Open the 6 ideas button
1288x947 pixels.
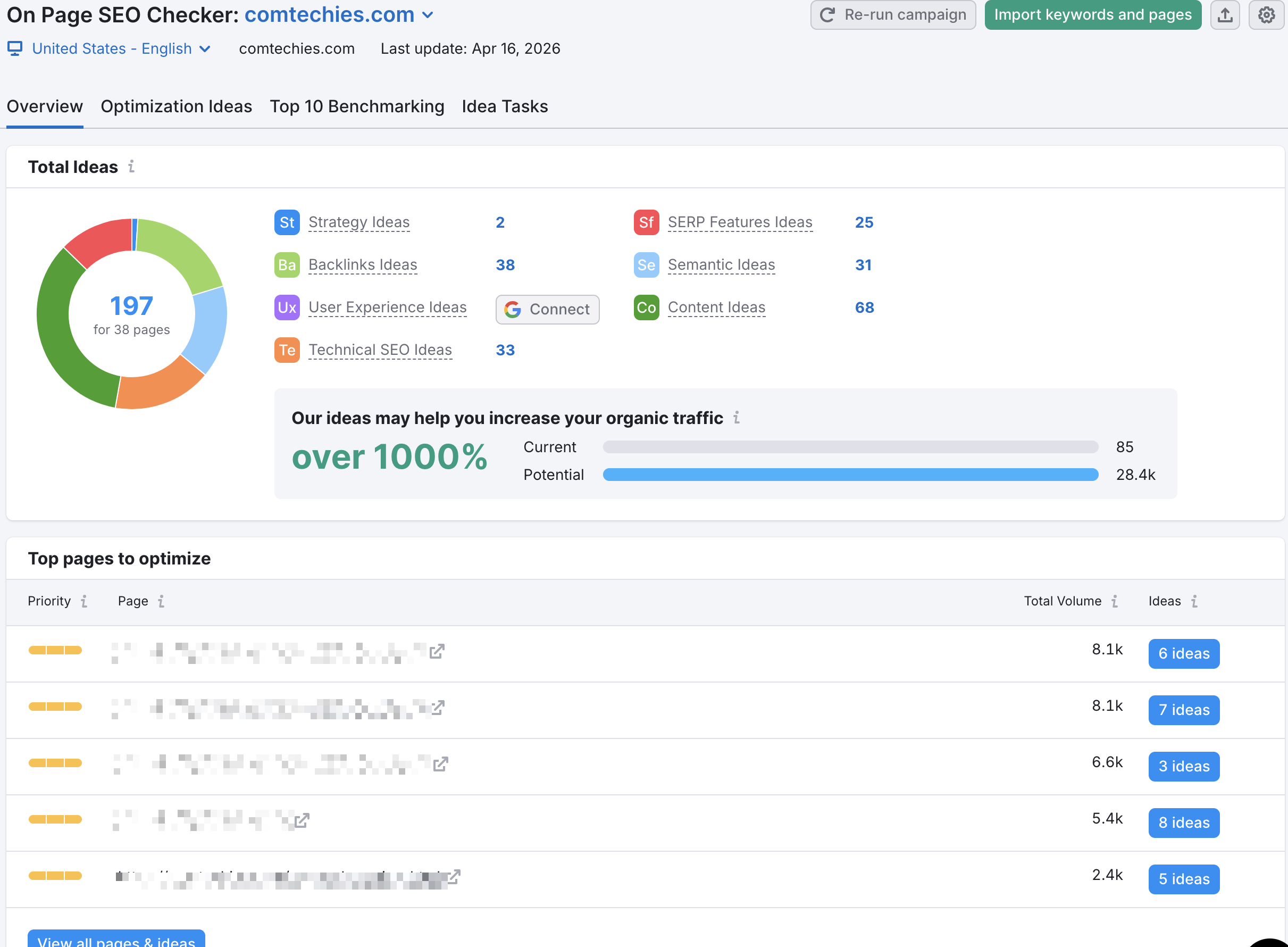click(1184, 653)
